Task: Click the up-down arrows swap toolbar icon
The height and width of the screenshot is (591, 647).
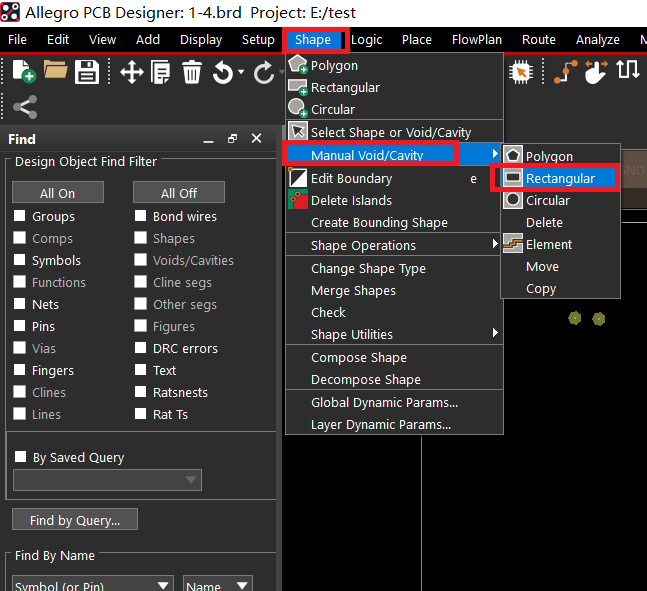Action: tap(628, 69)
